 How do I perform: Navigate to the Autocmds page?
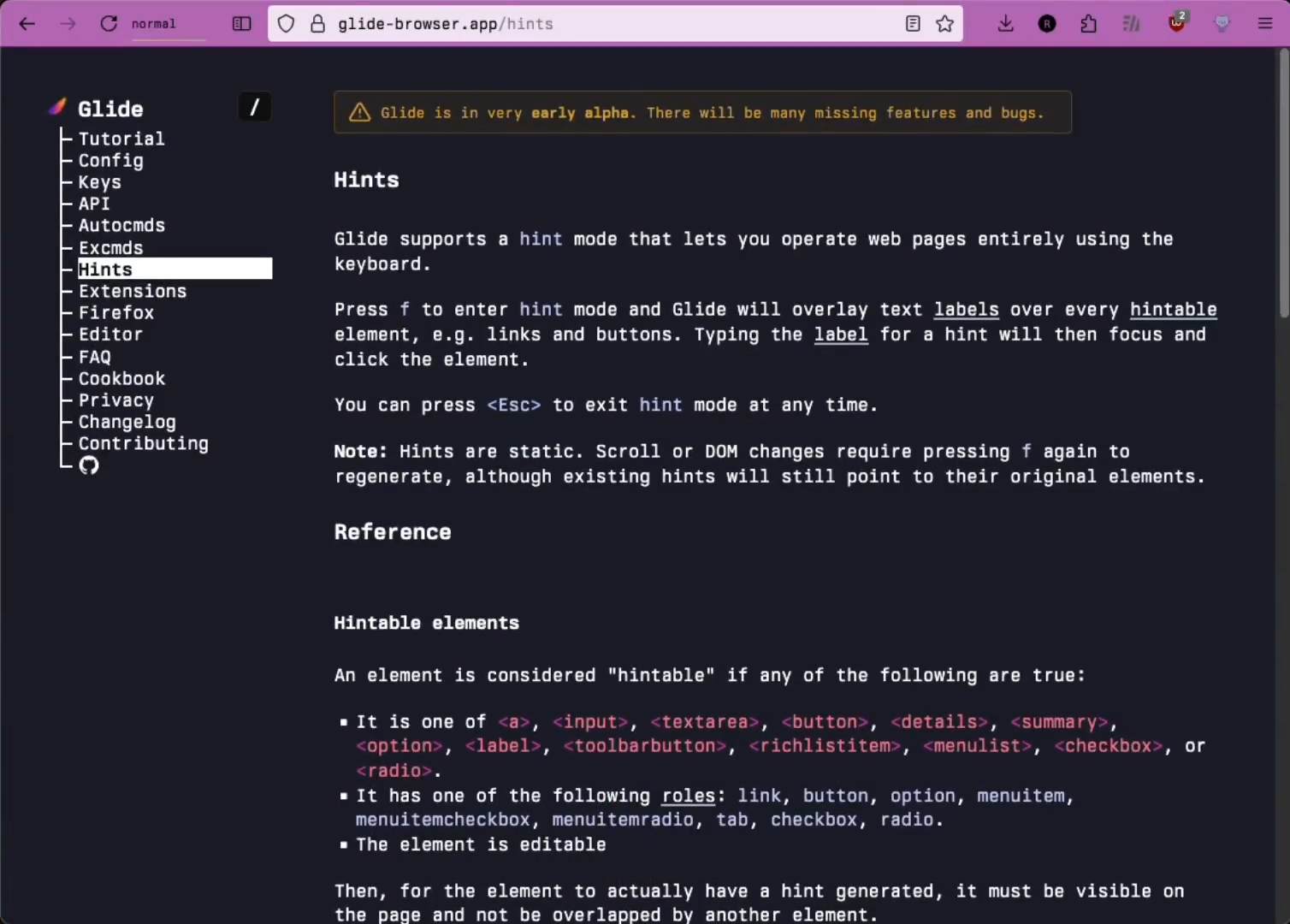click(121, 225)
